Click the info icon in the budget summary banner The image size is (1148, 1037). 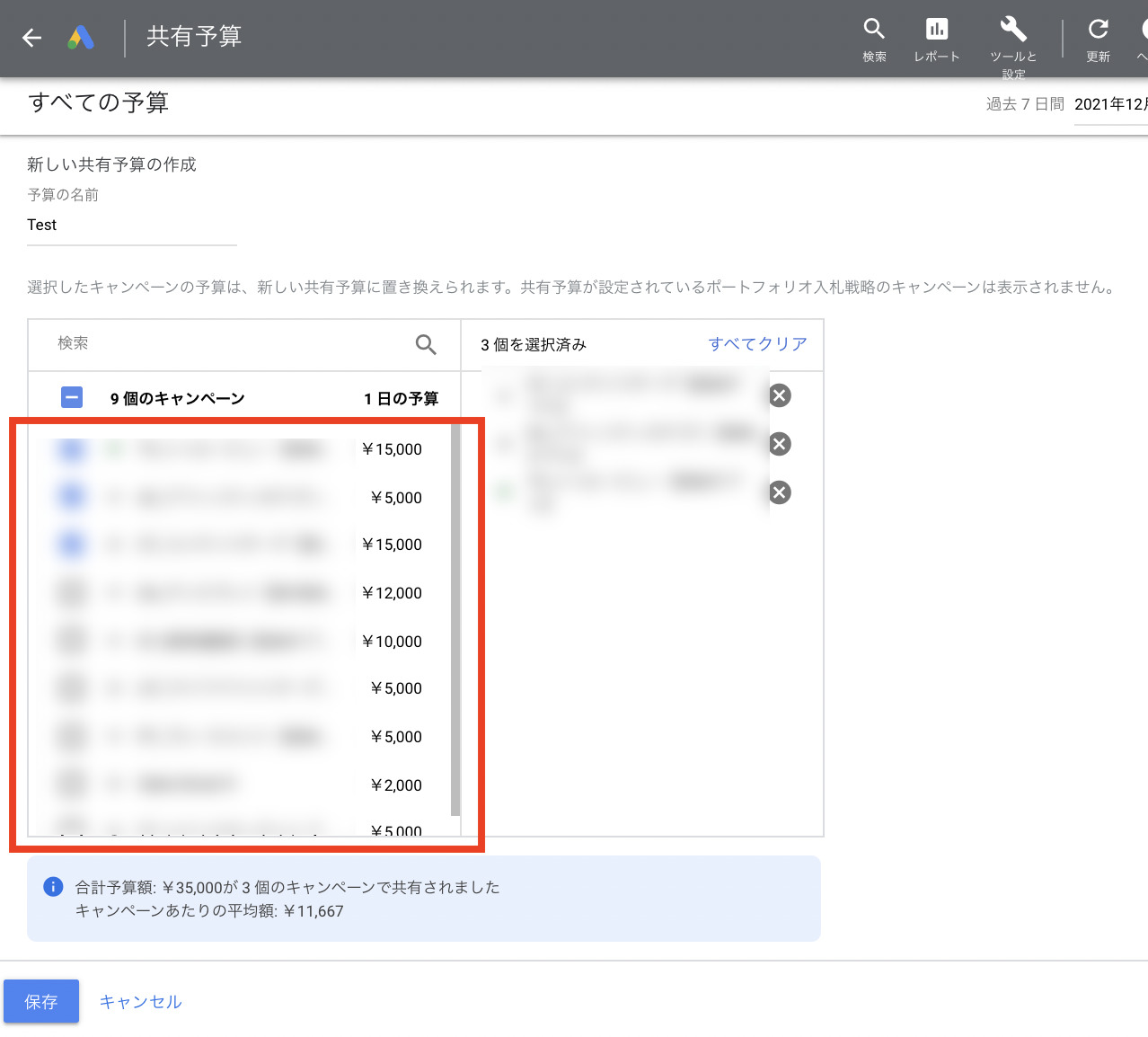click(x=52, y=887)
